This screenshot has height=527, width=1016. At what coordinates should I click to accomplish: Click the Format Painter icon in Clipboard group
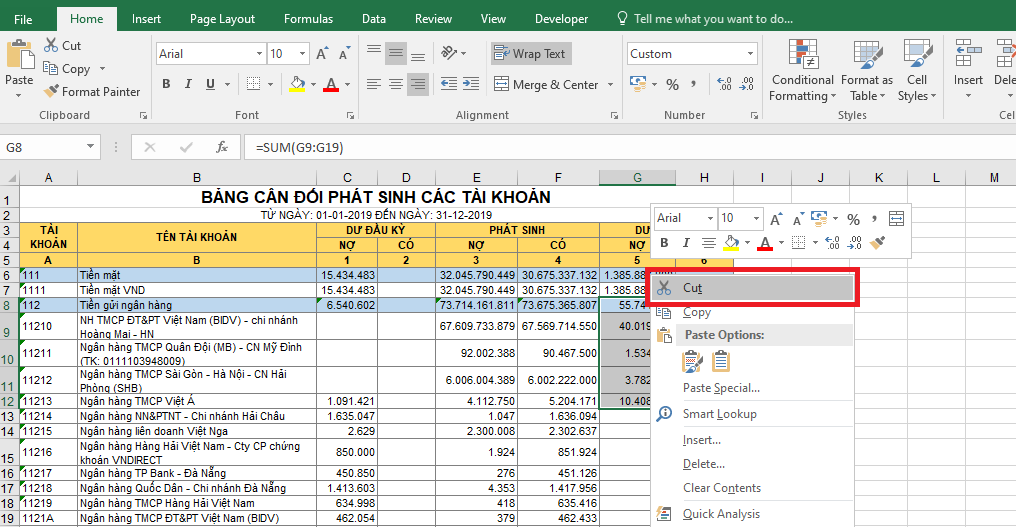[x=53, y=92]
